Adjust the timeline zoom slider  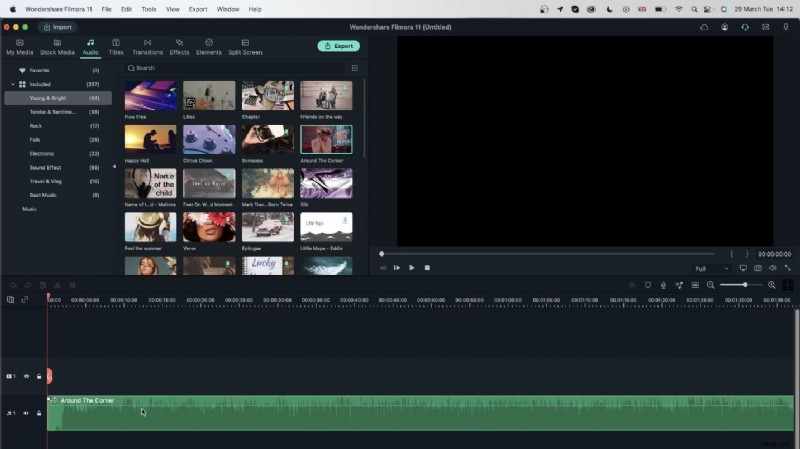[x=744, y=285]
